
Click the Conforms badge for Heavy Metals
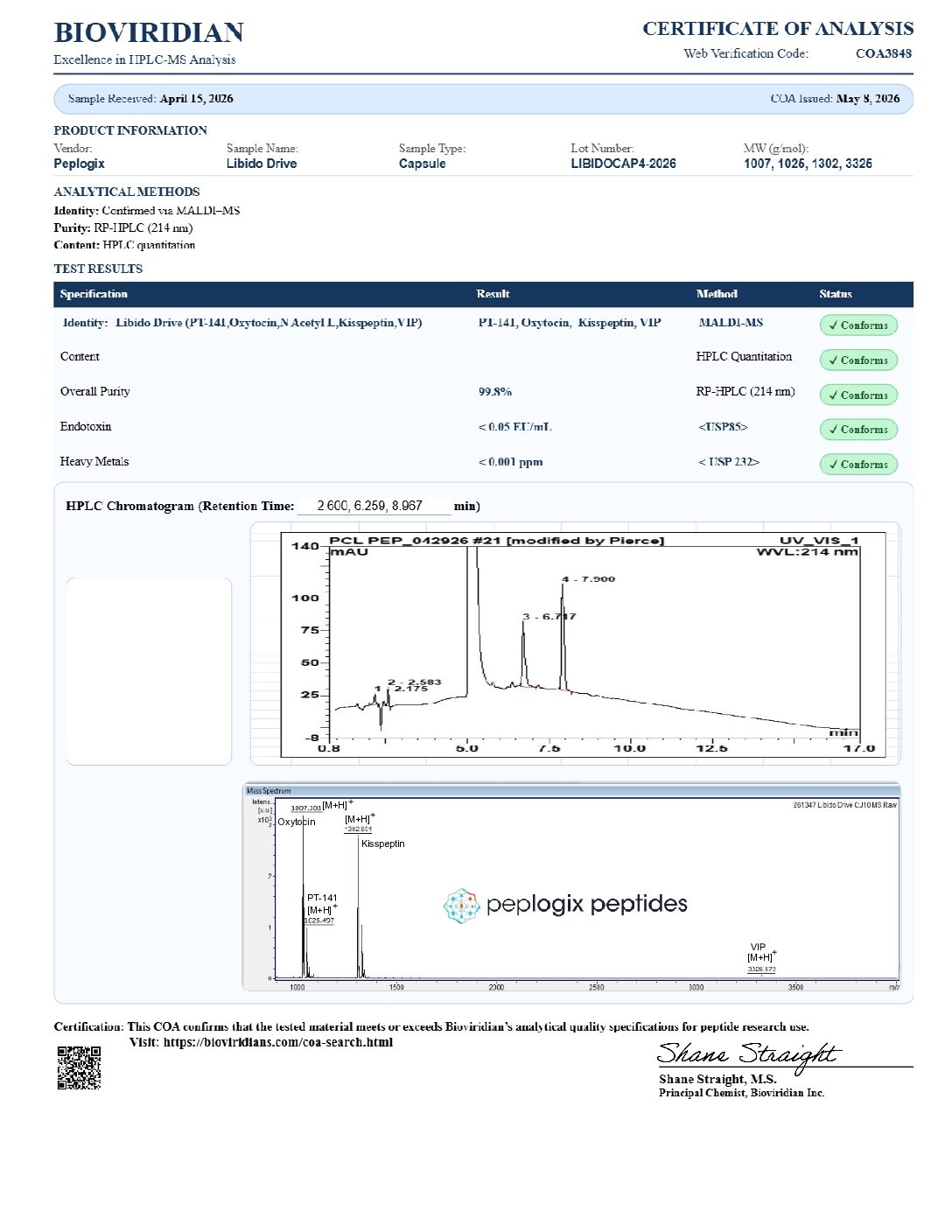coord(858,465)
